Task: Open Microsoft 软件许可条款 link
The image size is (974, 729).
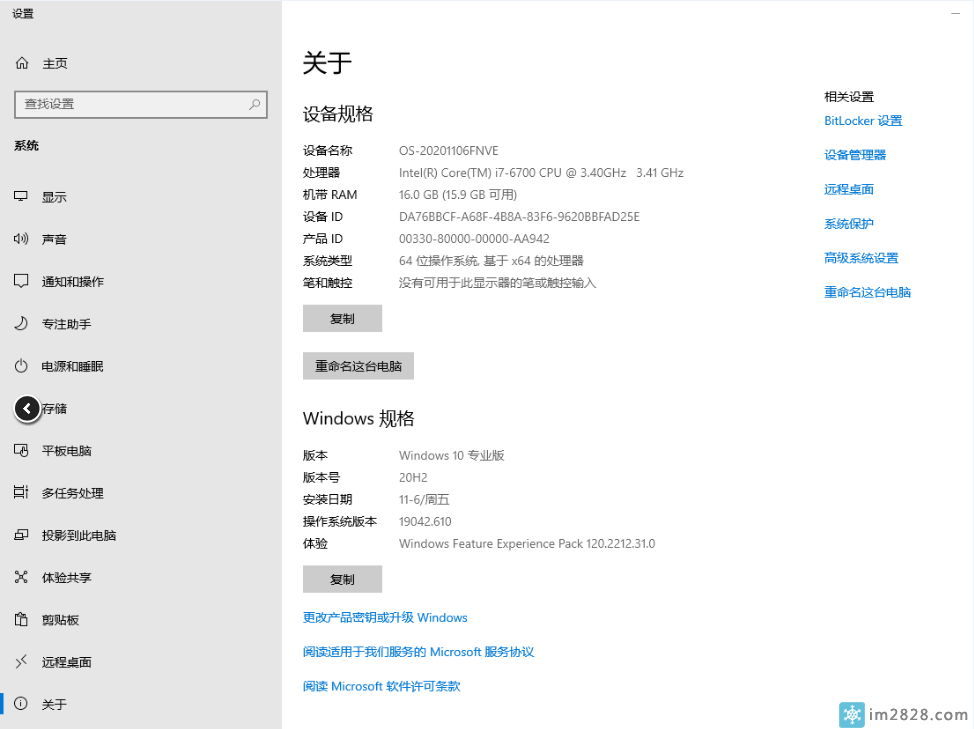Action: pos(381,686)
